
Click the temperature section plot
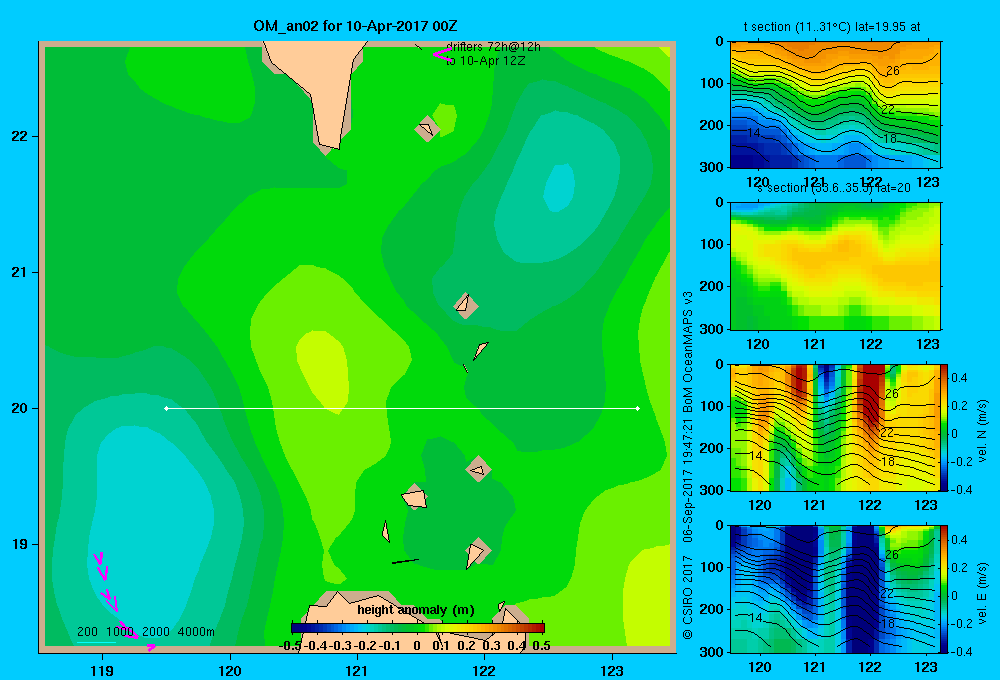[x=835, y=105]
